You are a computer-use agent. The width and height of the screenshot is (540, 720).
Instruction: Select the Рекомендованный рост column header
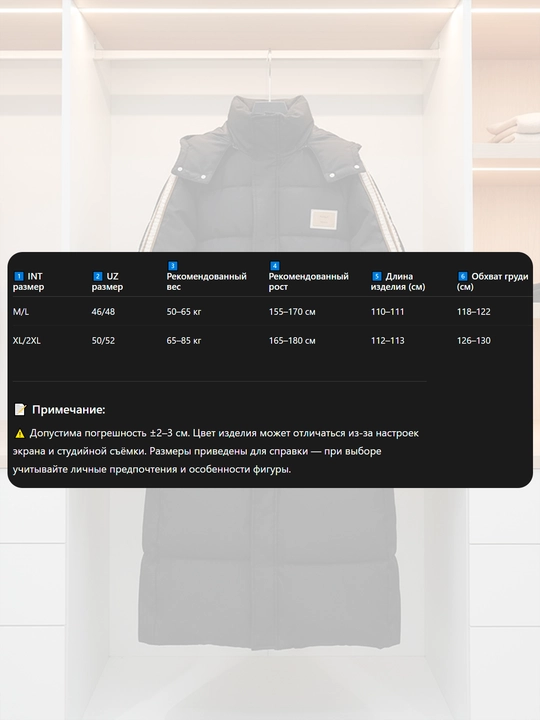(309, 276)
